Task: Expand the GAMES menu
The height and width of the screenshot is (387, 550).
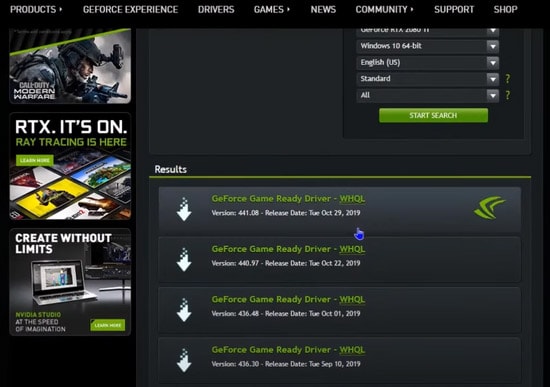Action: [x=272, y=9]
